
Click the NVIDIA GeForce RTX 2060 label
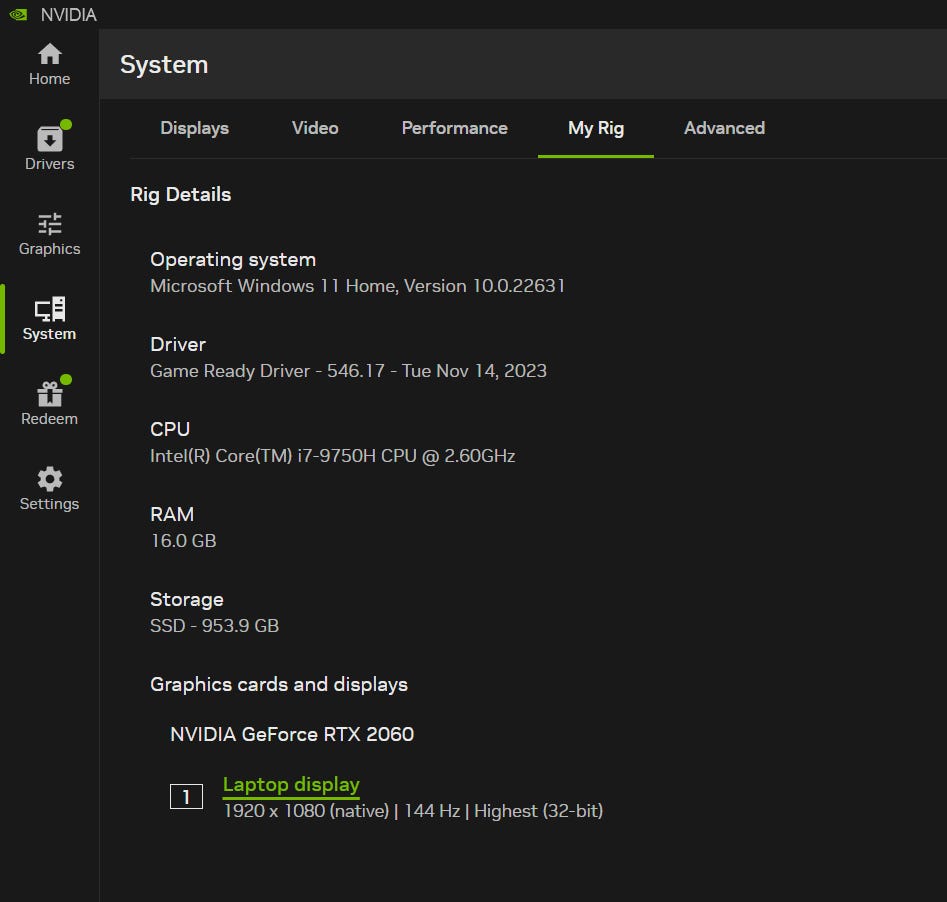[292, 734]
